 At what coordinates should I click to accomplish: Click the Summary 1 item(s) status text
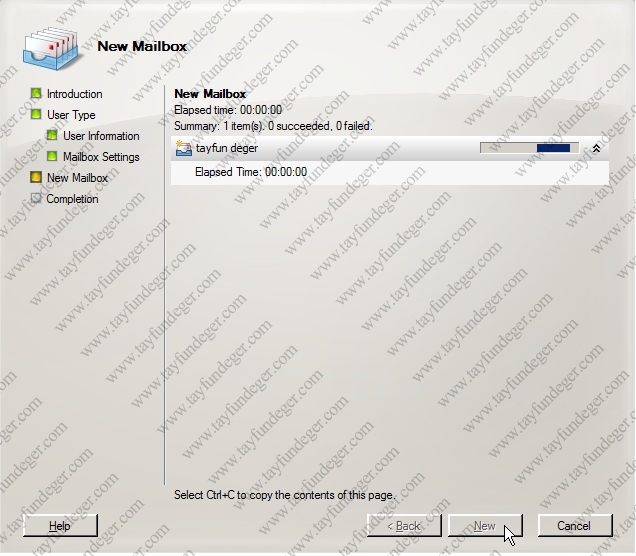click(x=273, y=126)
